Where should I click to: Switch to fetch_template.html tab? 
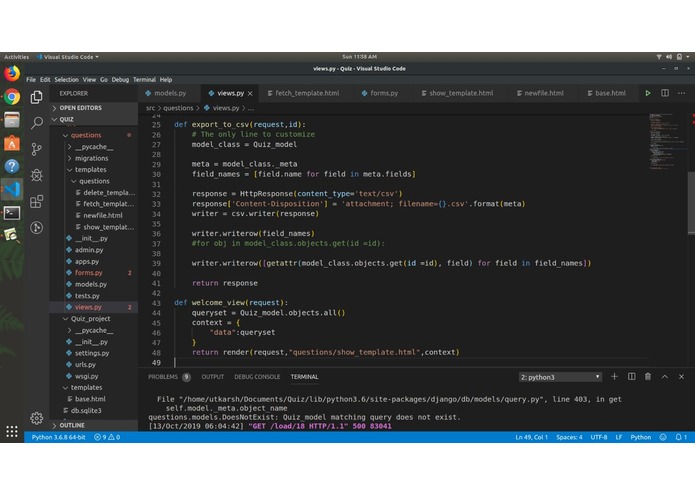(x=307, y=93)
